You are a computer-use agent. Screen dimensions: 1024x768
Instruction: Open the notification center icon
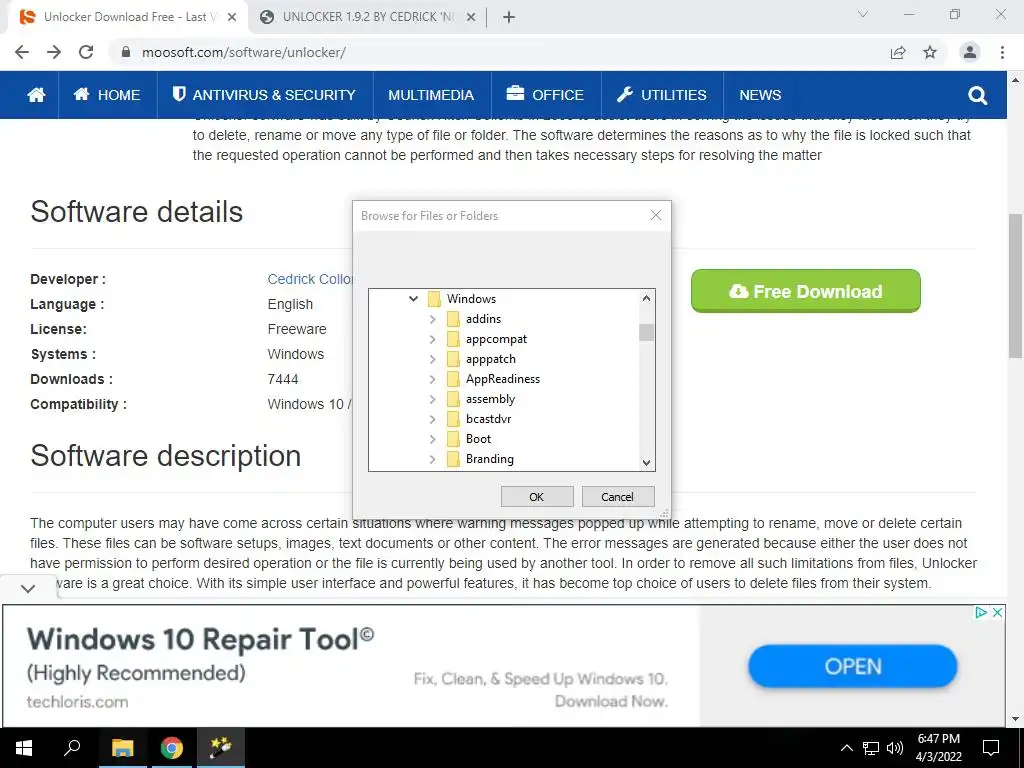(991, 748)
